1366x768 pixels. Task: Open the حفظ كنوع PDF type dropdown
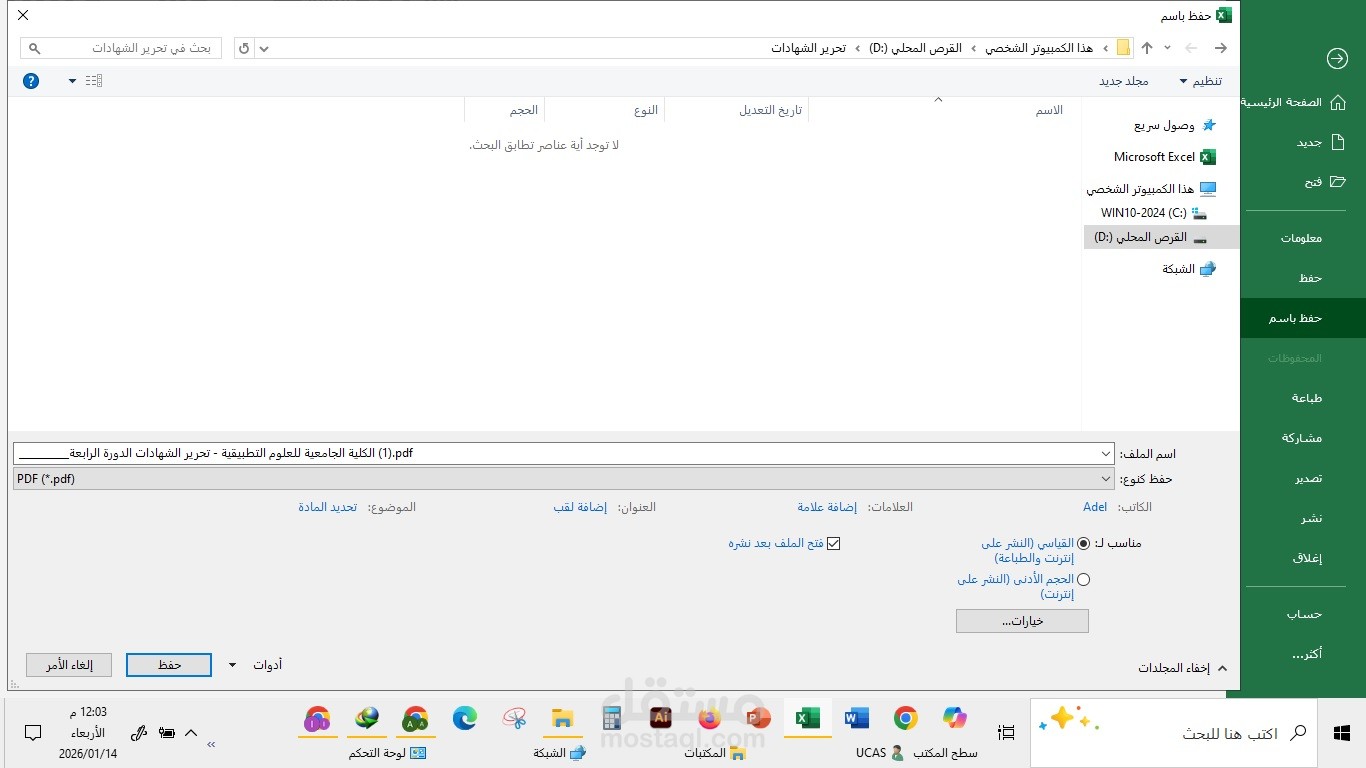click(563, 479)
